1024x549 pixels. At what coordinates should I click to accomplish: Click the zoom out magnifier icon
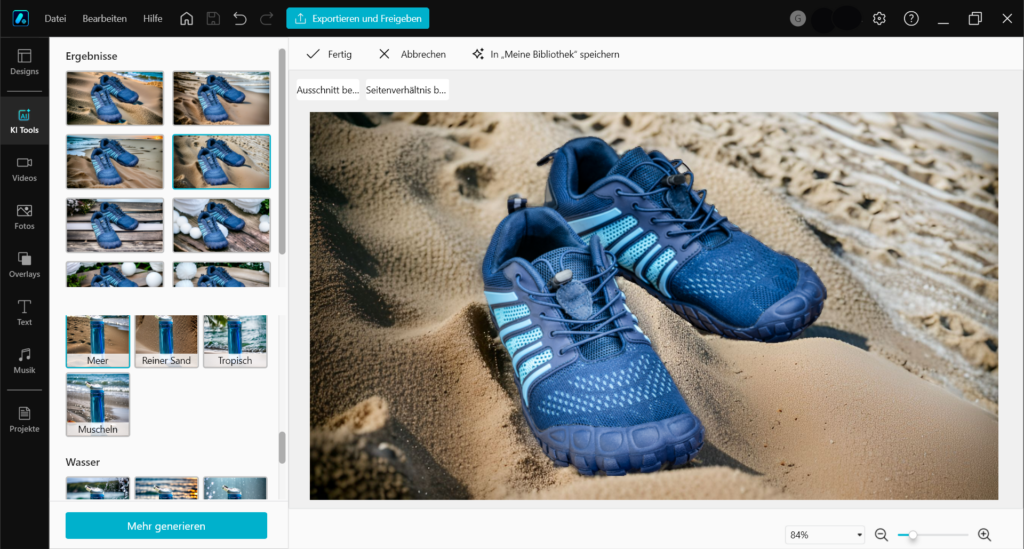point(881,535)
